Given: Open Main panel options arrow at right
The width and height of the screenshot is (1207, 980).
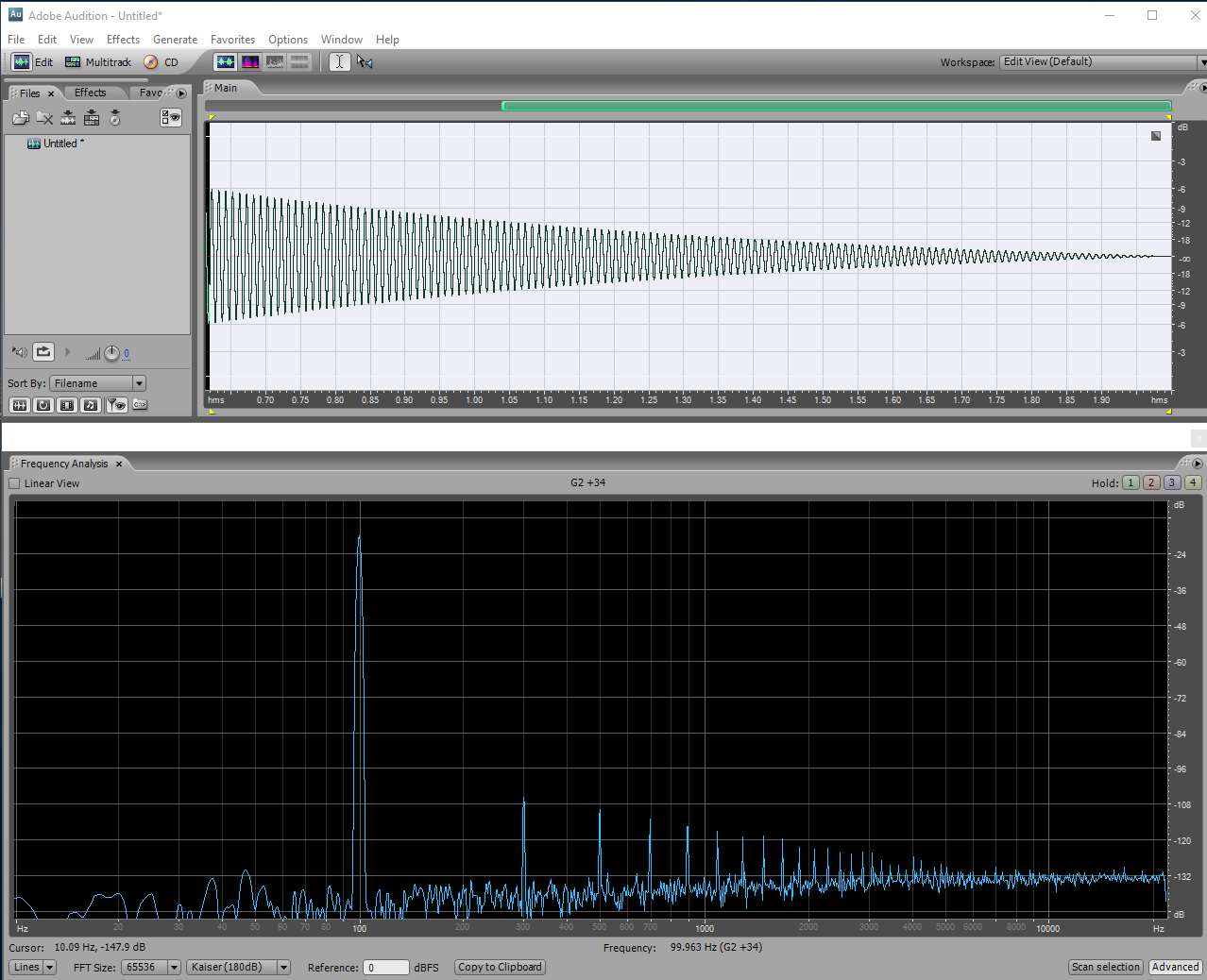Looking at the screenshot, I should pyautogui.click(x=1203, y=88).
